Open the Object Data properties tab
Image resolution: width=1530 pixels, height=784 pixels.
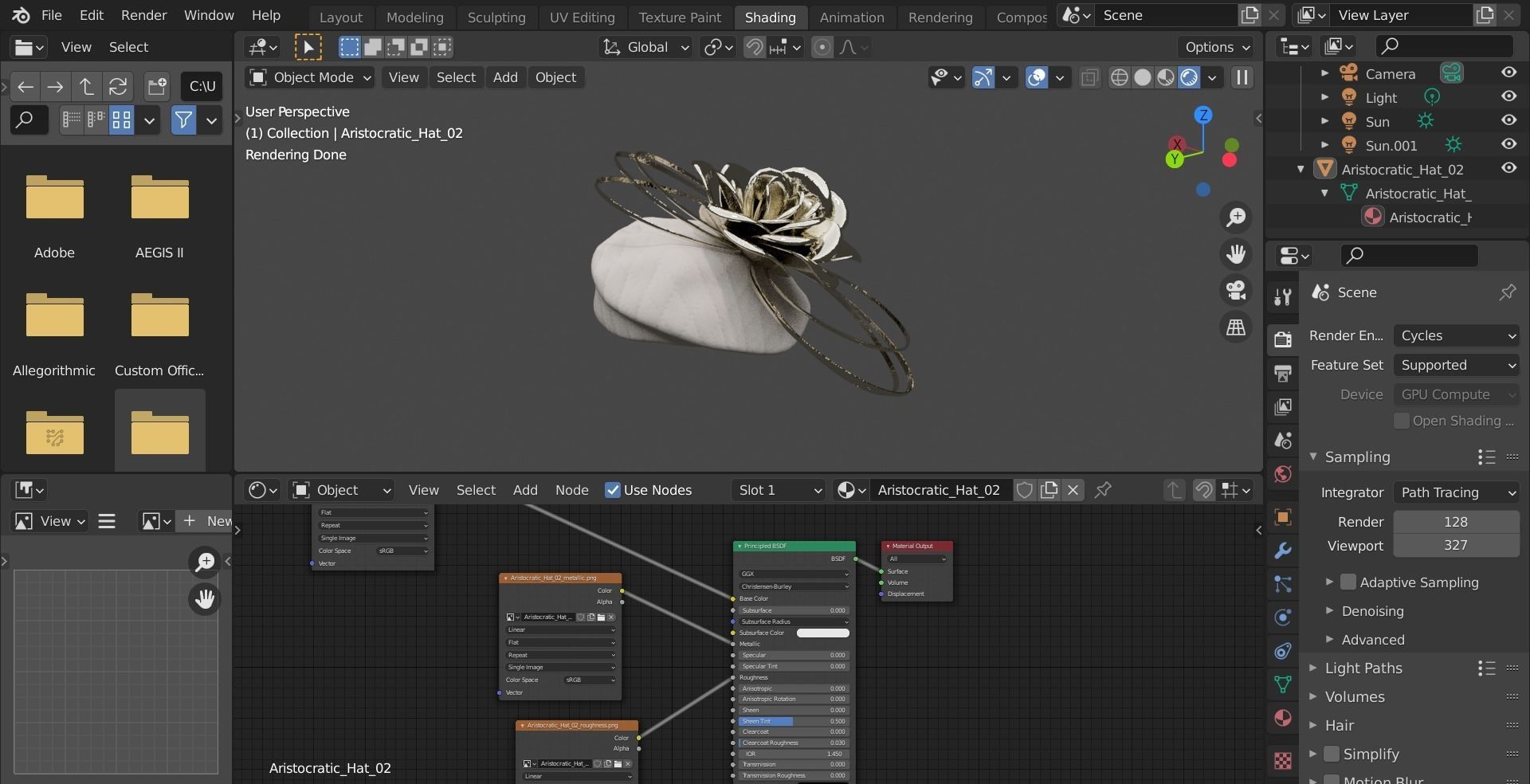(x=1282, y=684)
